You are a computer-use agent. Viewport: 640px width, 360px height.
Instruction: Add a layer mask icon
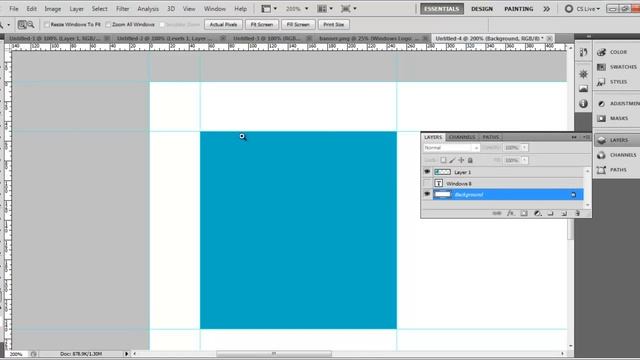click(524, 213)
